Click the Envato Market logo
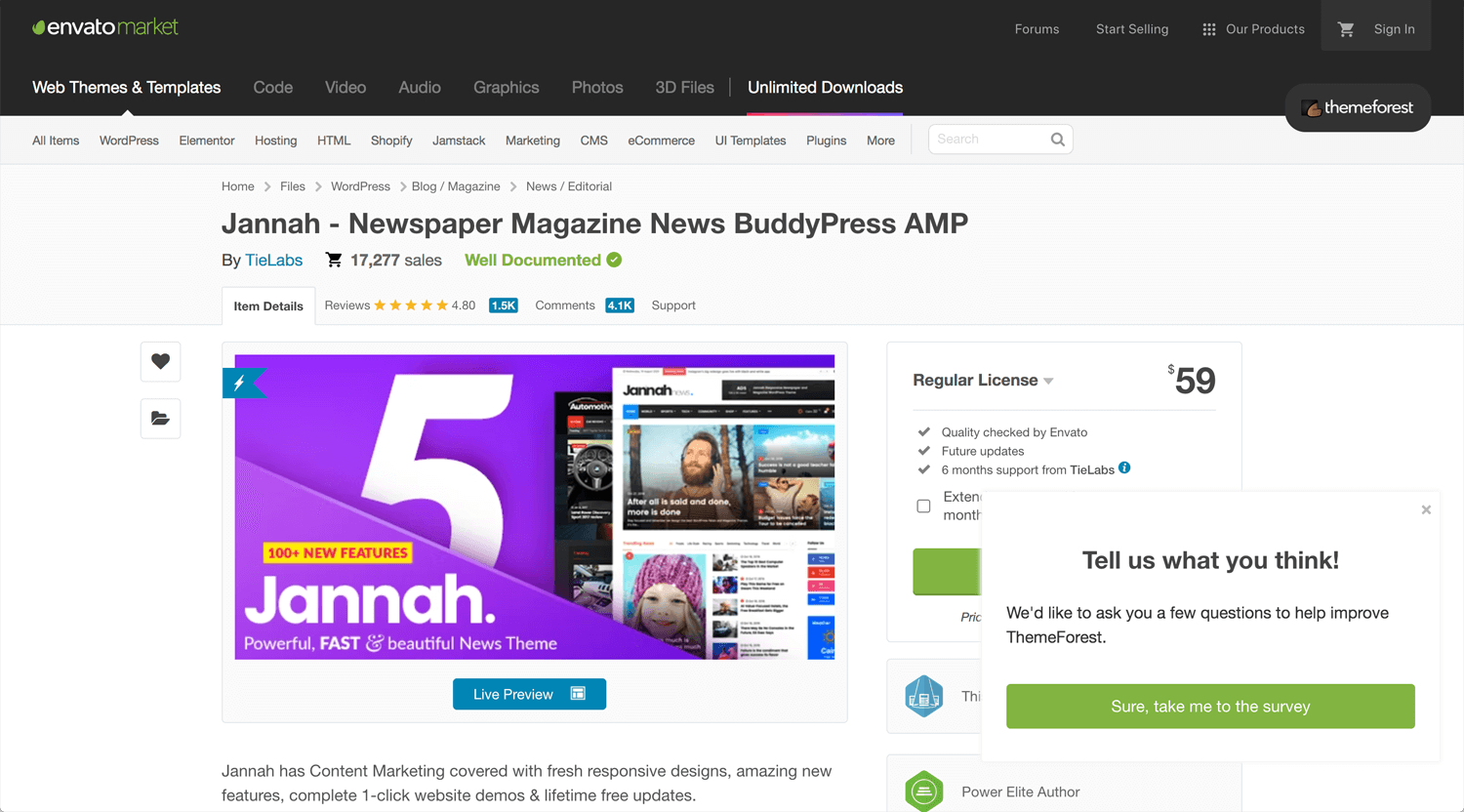This screenshot has width=1464, height=812. (105, 27)
